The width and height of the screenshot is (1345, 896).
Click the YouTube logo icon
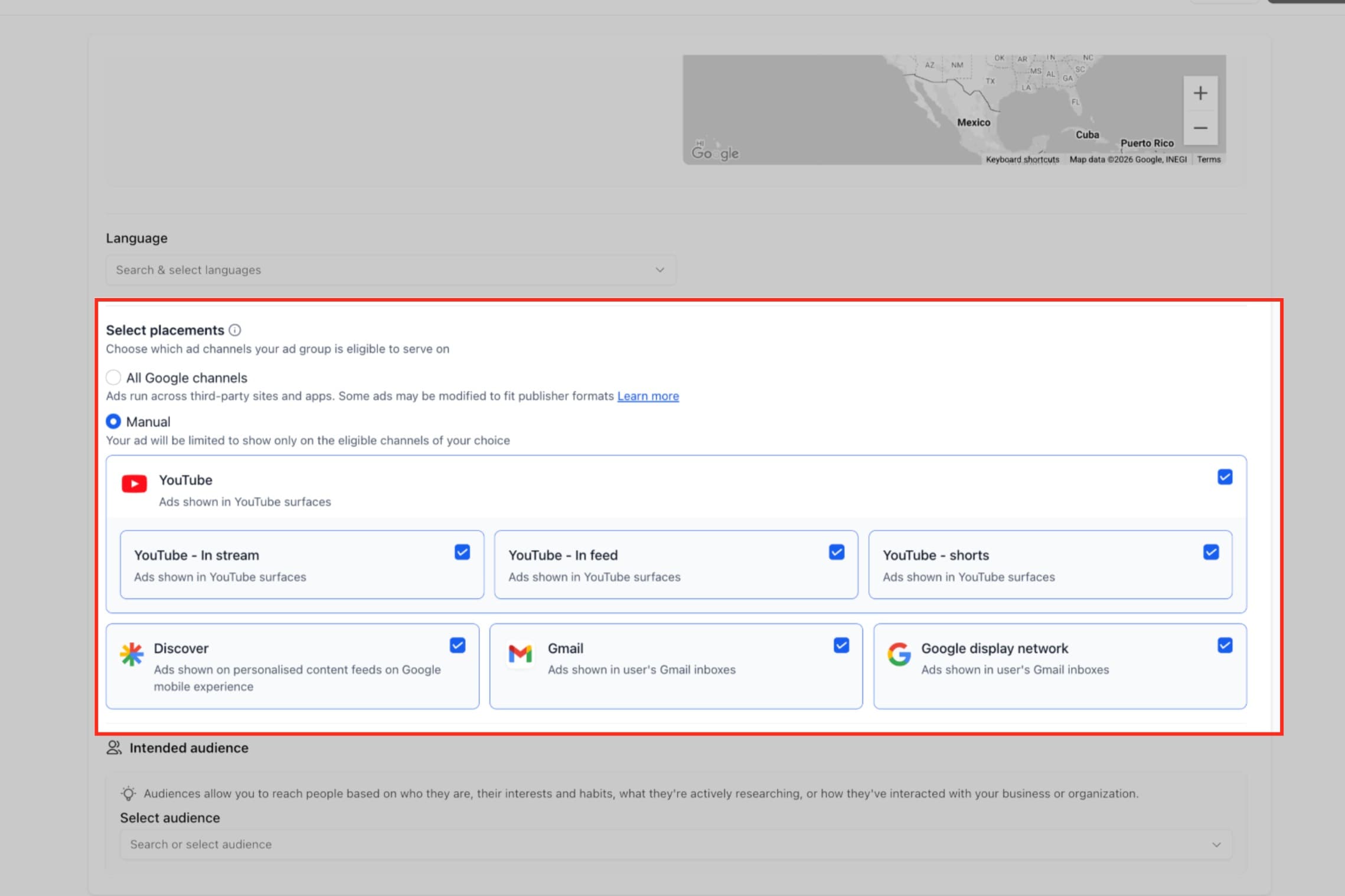[x=134, y=484]
